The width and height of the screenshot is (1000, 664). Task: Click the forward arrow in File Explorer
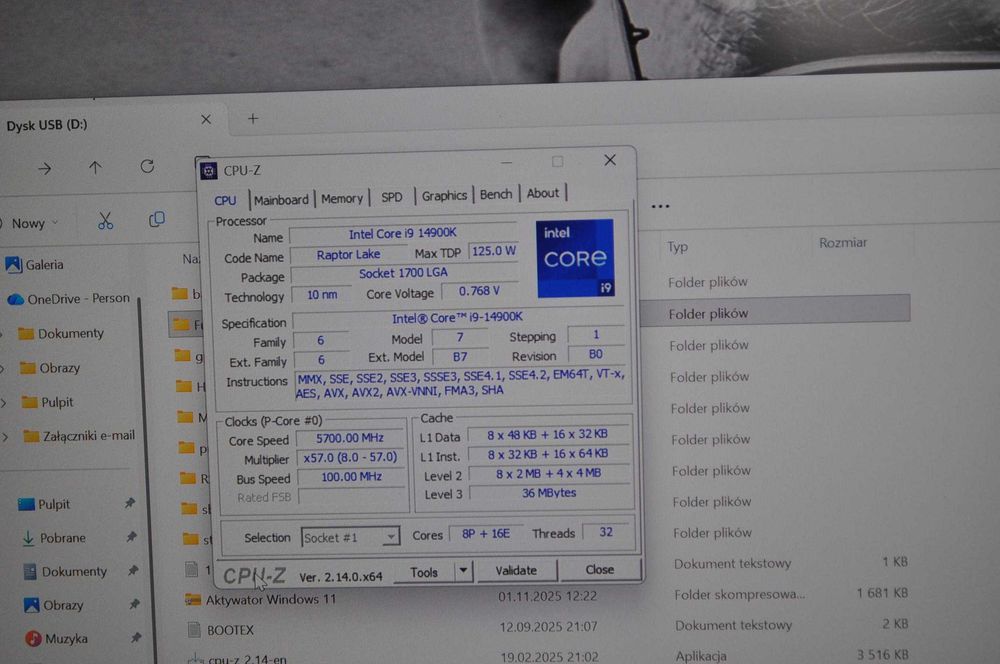pyautogui.click(x=45, y=168)
